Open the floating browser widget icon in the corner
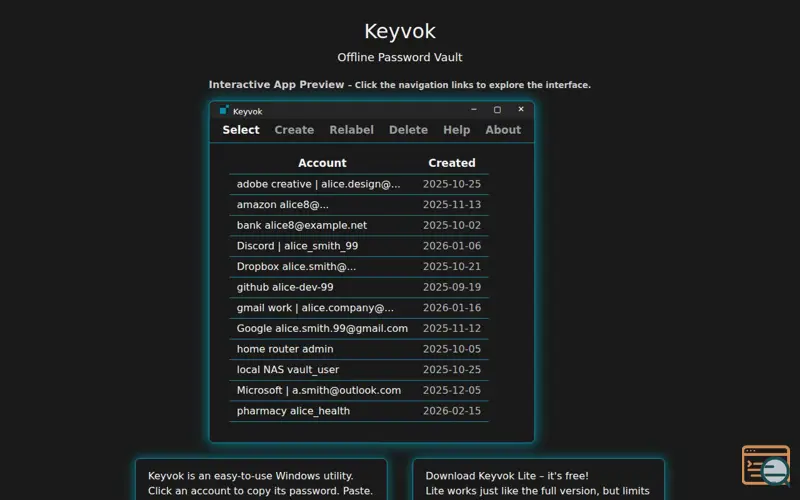800x500 pixels. click(766, 465)
